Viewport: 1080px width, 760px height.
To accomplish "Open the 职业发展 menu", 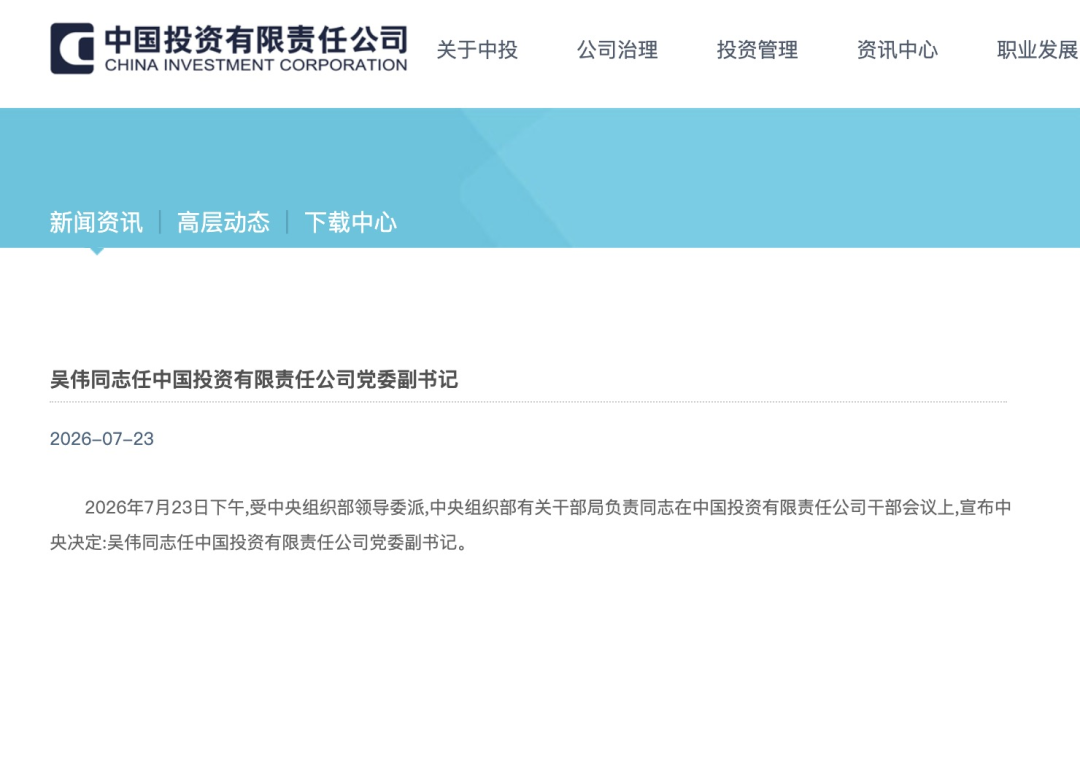I will [1037, 50].
